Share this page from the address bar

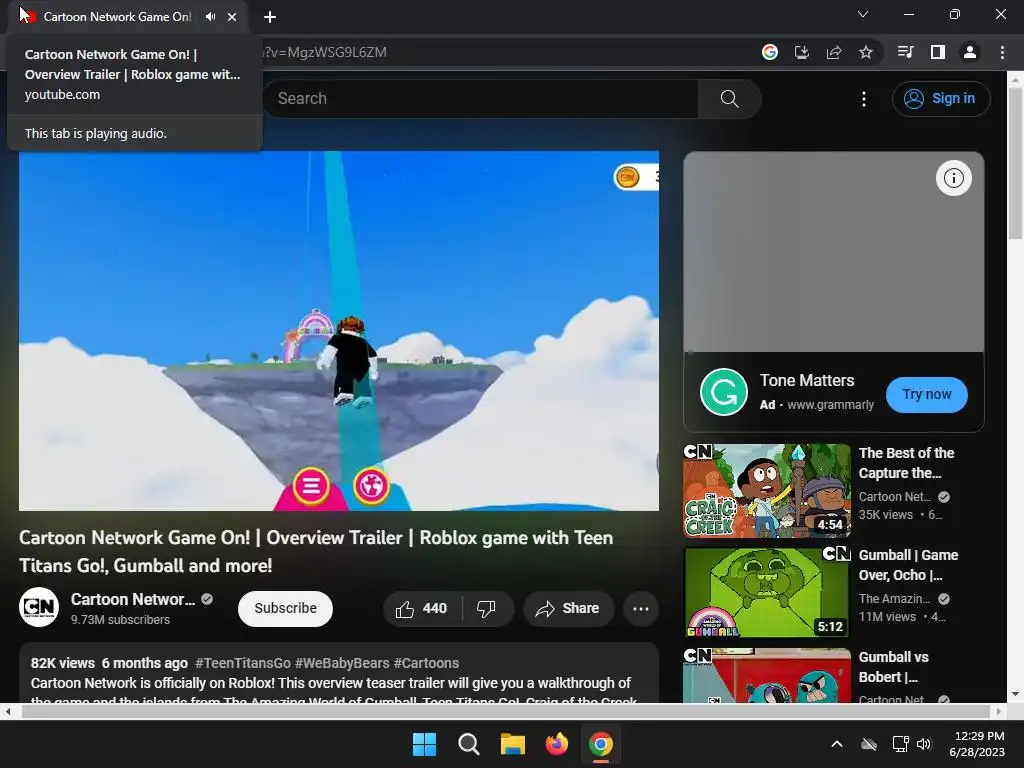[x=834, y=52]
